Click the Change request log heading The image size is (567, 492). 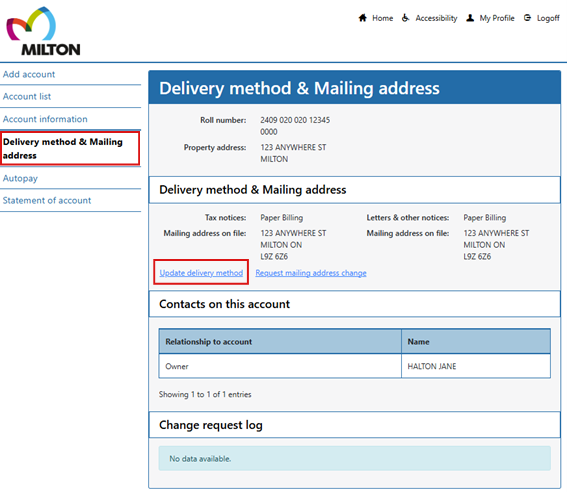tap(211, 425)
